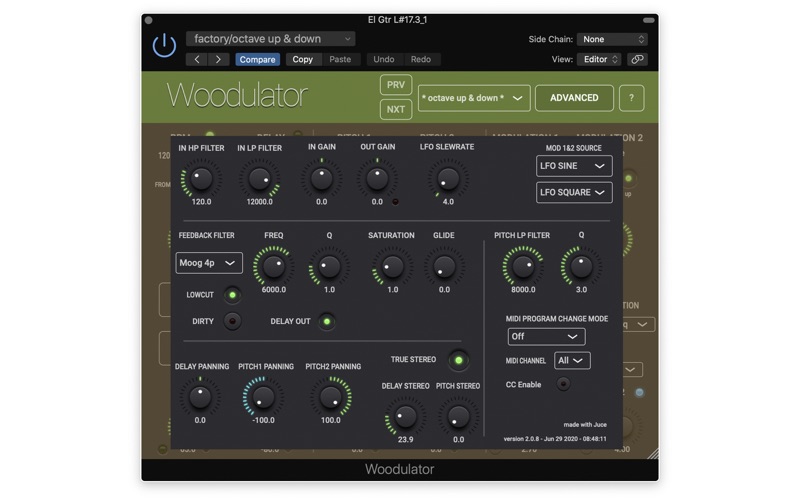This screenshot has width=800, height=500.
Task: Click the OUT GAIN clip indicator LED
Action: click(395, 202)
